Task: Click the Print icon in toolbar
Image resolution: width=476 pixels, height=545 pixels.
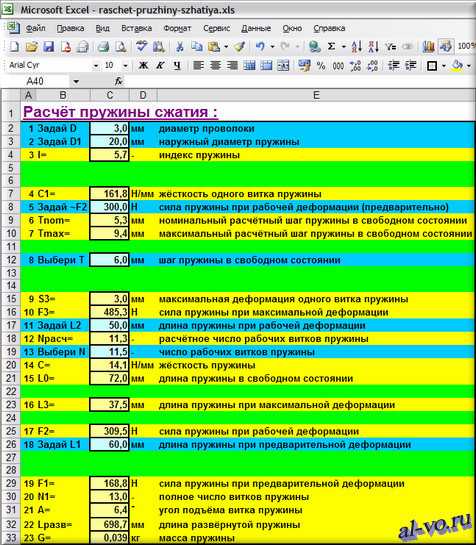Action: tap(103, 46)
